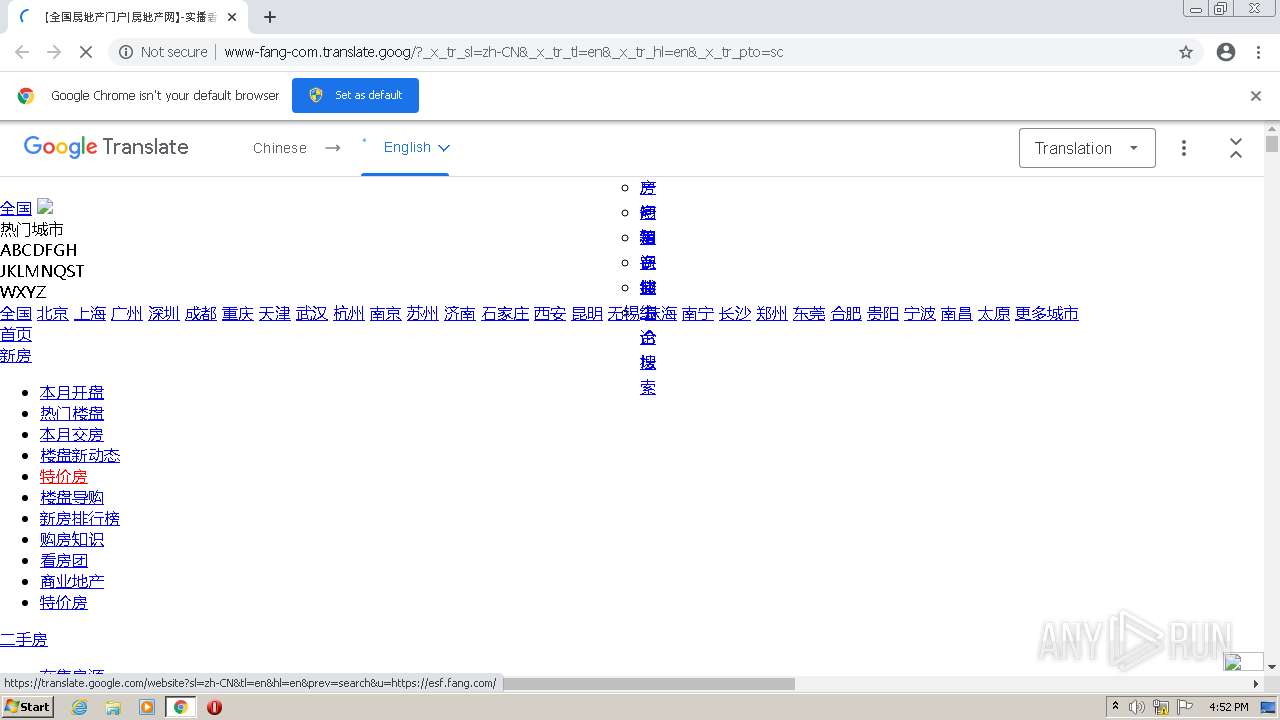Show hidden system tray icons

[1115, 707]
